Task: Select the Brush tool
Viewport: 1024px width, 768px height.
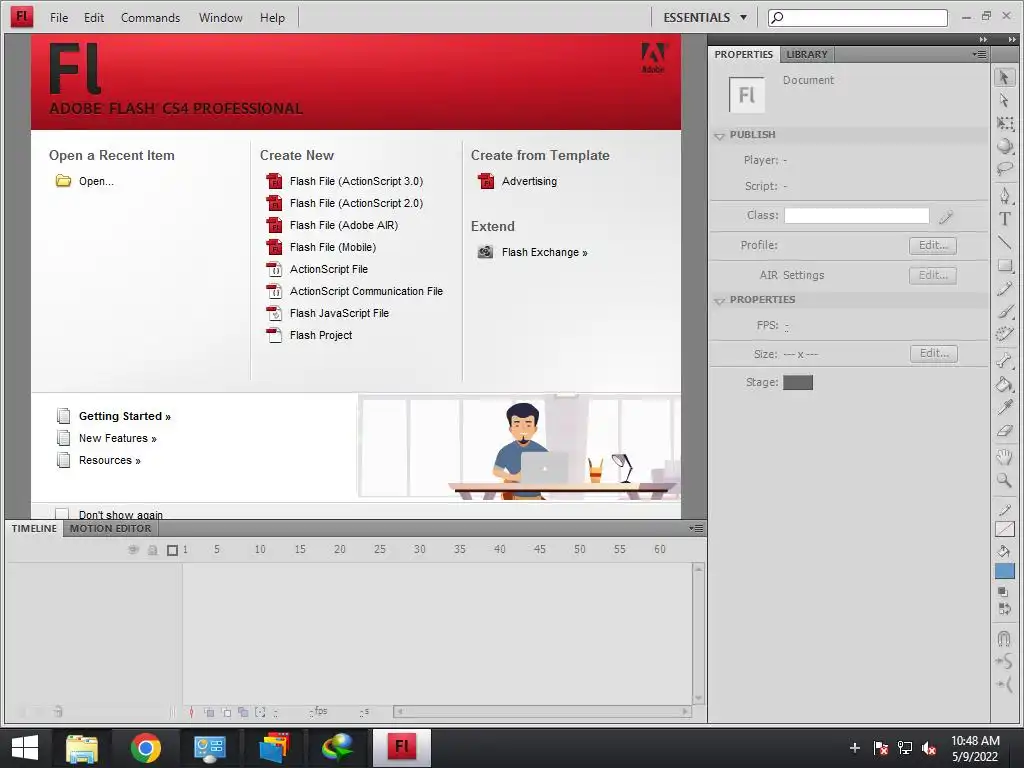Action: tap(1004, 312)
